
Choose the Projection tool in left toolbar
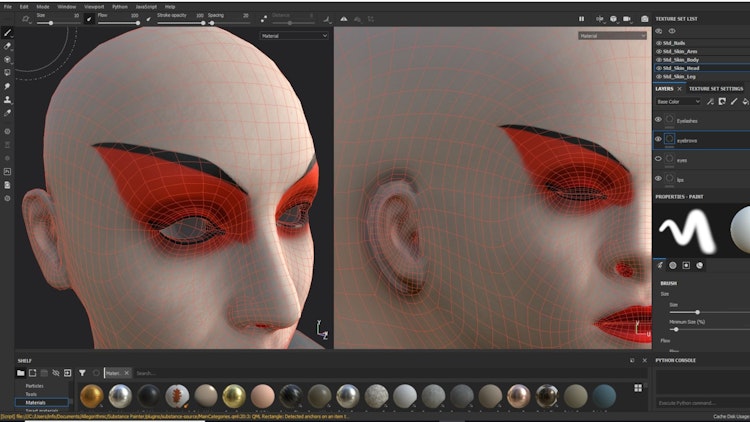(x=8, y=59)
